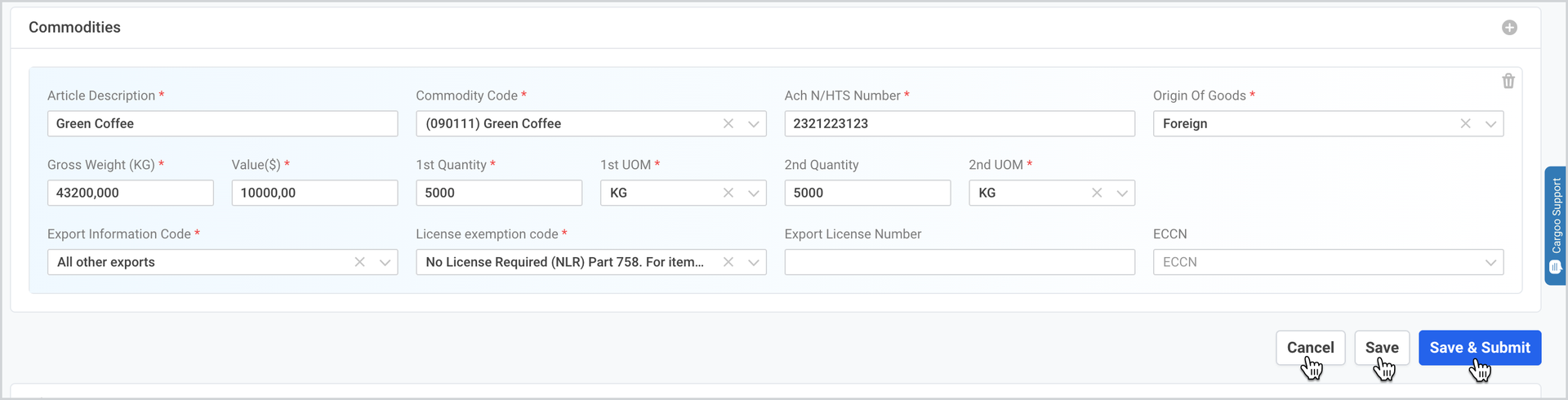The height and width of the screenshot is (400, 1568).
Task: Edit the Ach N/HTS Number field
Action: pyautogui.click(x=960, y=123)
